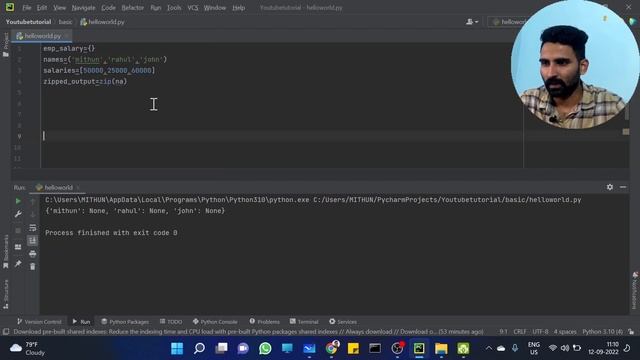Click the helloworld.py path in console output
Viewport: 640px width, 360px height.
(447, 200)
